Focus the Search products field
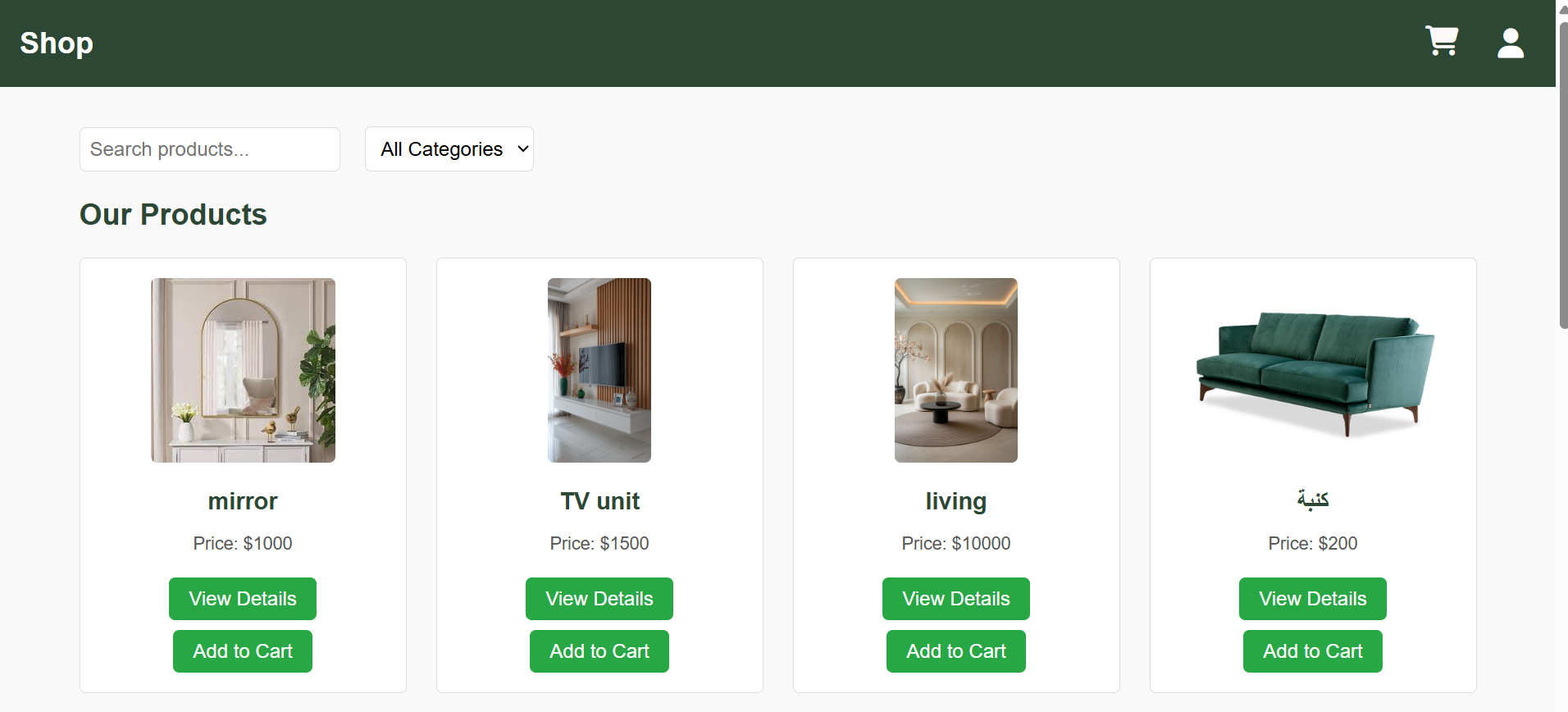 click(x=210, y=149)
